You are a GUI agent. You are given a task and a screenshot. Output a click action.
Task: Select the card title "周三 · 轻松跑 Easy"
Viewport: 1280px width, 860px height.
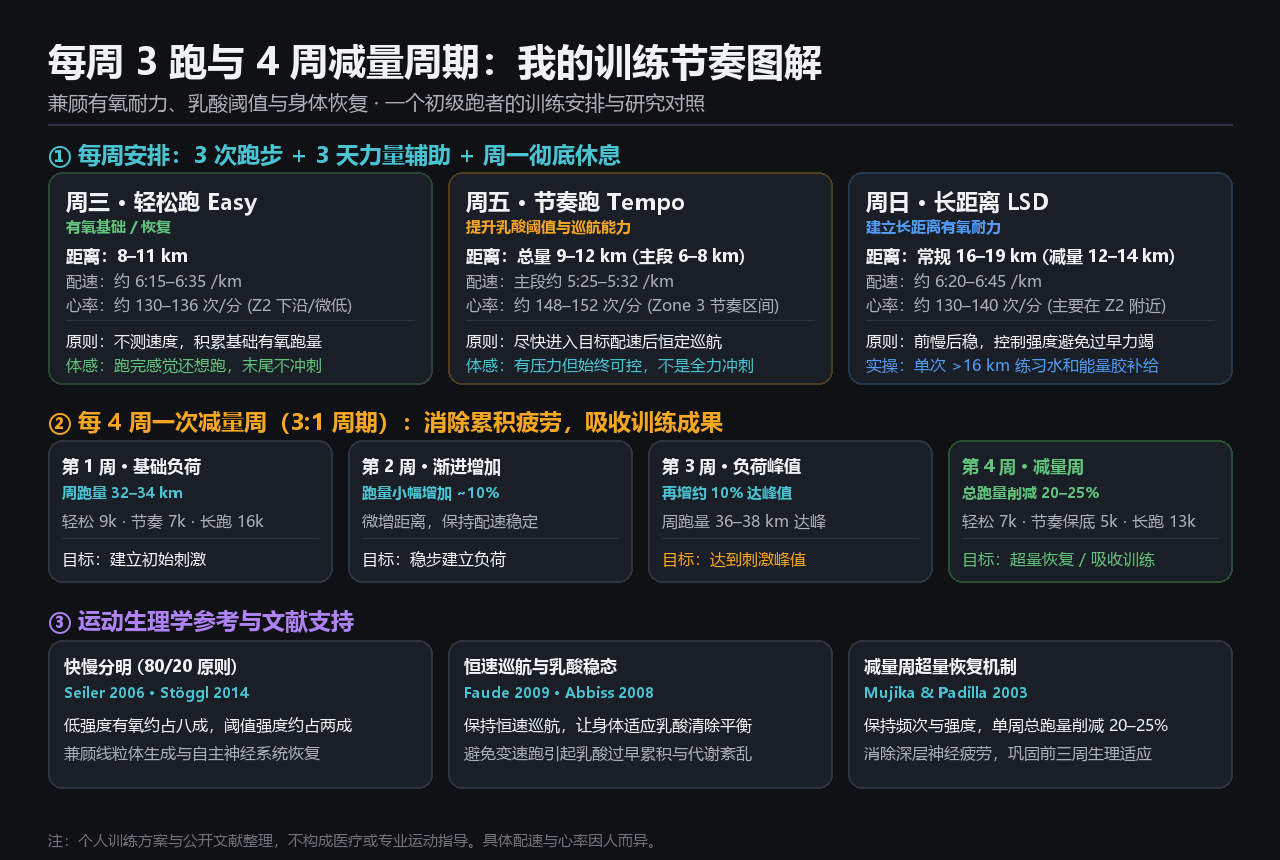(x=162, y=203)
